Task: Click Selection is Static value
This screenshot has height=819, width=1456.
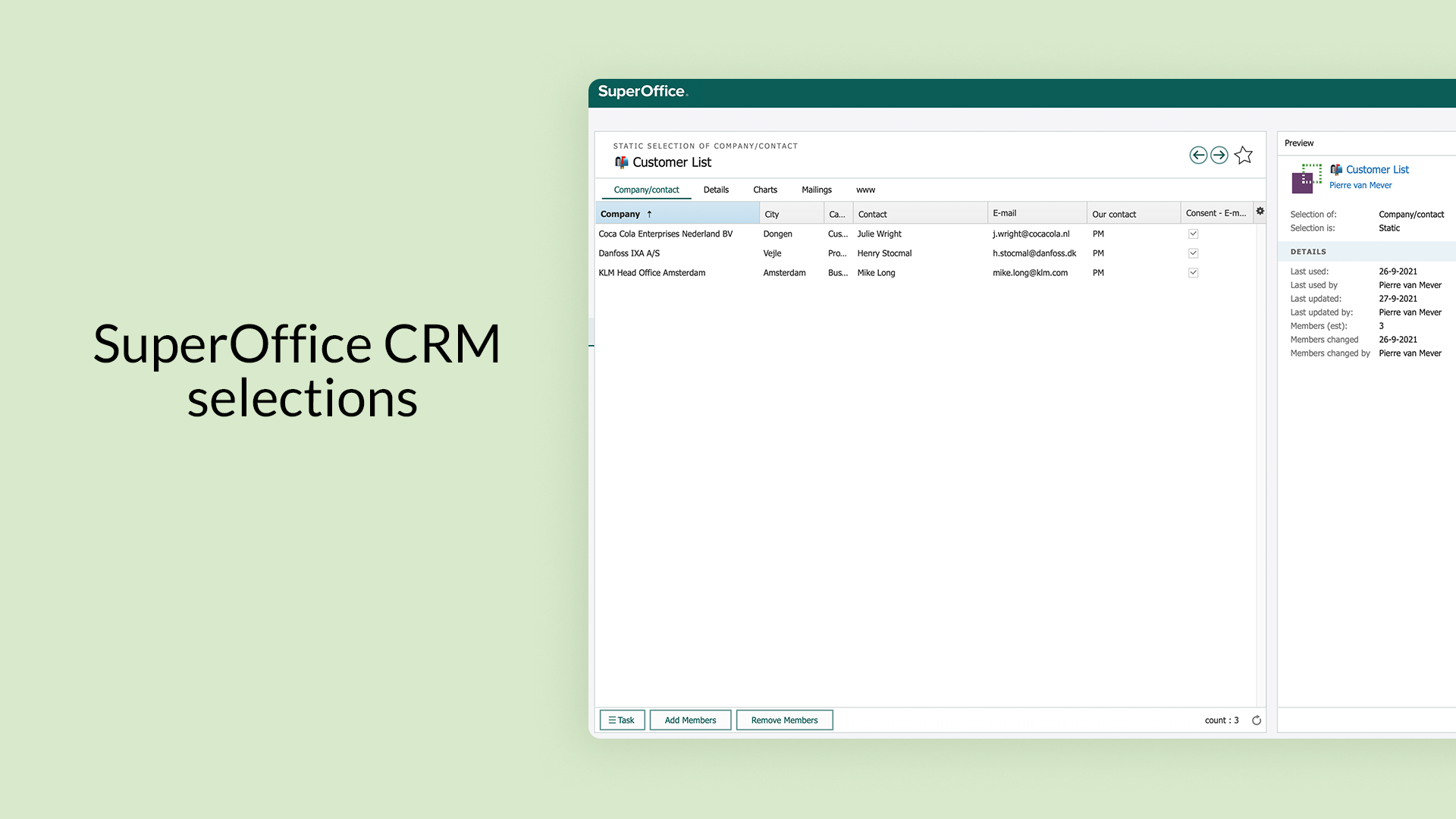Action: 1389,228
